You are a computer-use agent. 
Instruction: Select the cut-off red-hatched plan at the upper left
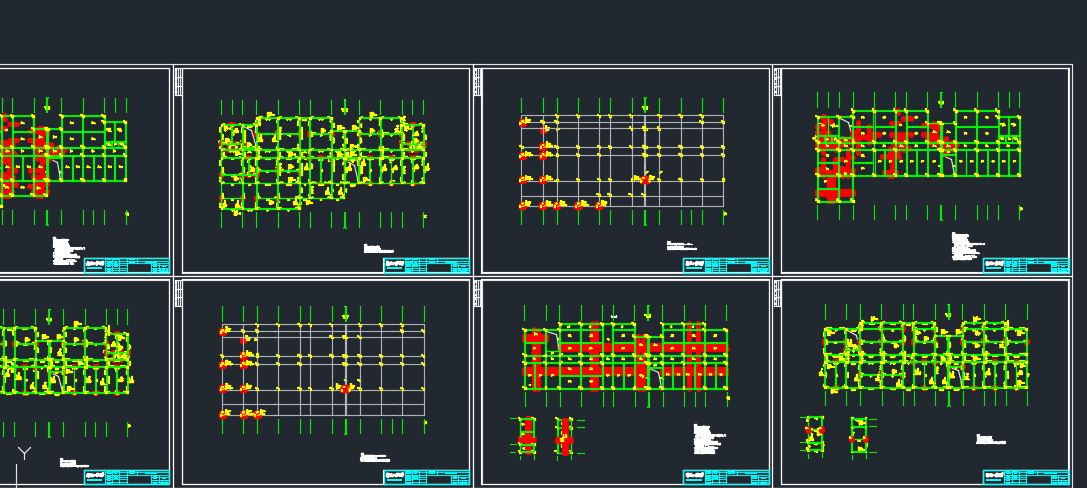point(64,157)
